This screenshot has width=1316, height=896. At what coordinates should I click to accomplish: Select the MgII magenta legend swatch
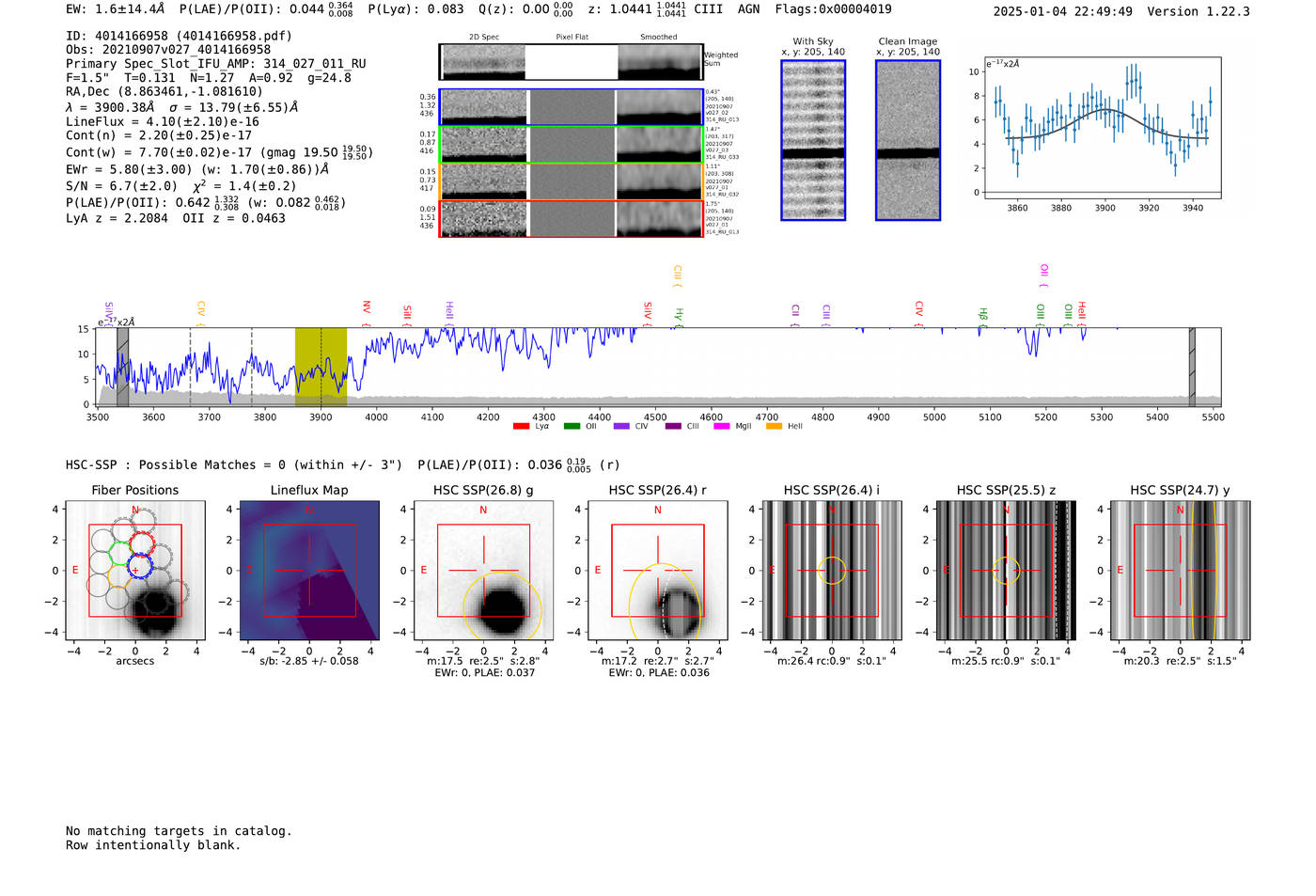721,426
